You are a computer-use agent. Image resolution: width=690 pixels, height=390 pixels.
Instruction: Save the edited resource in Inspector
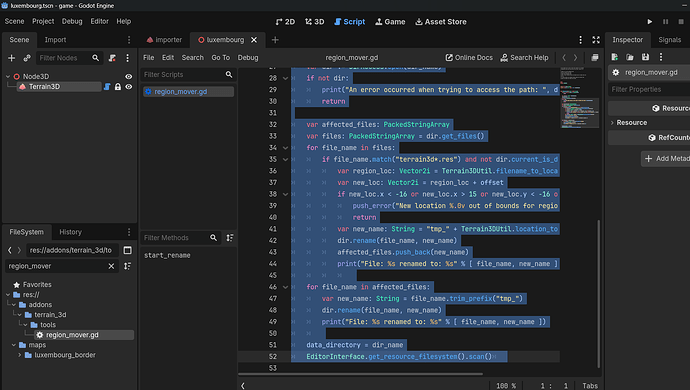(x=645, y=57)
